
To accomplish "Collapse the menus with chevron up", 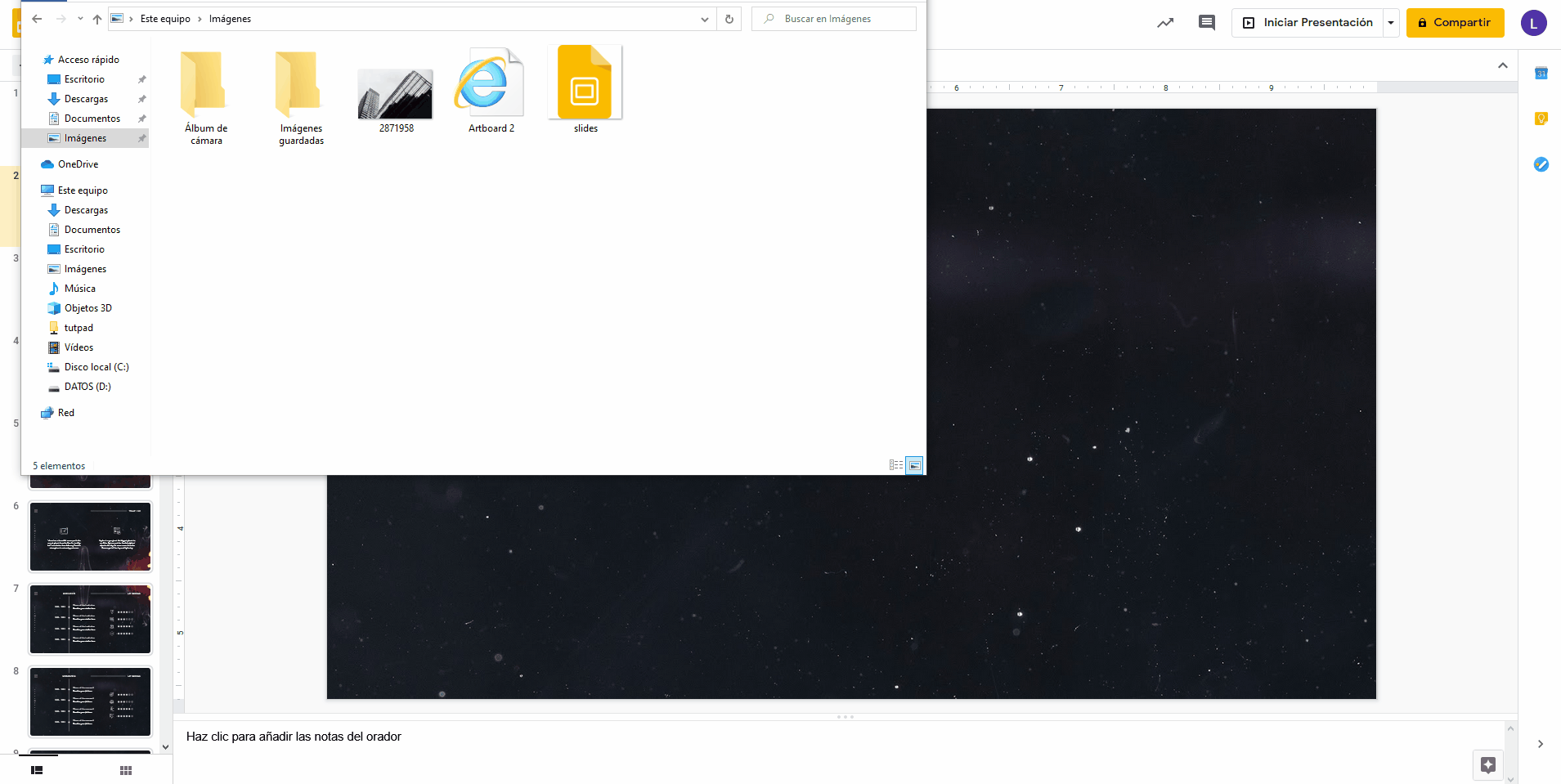I will (x=1502, y=65).
